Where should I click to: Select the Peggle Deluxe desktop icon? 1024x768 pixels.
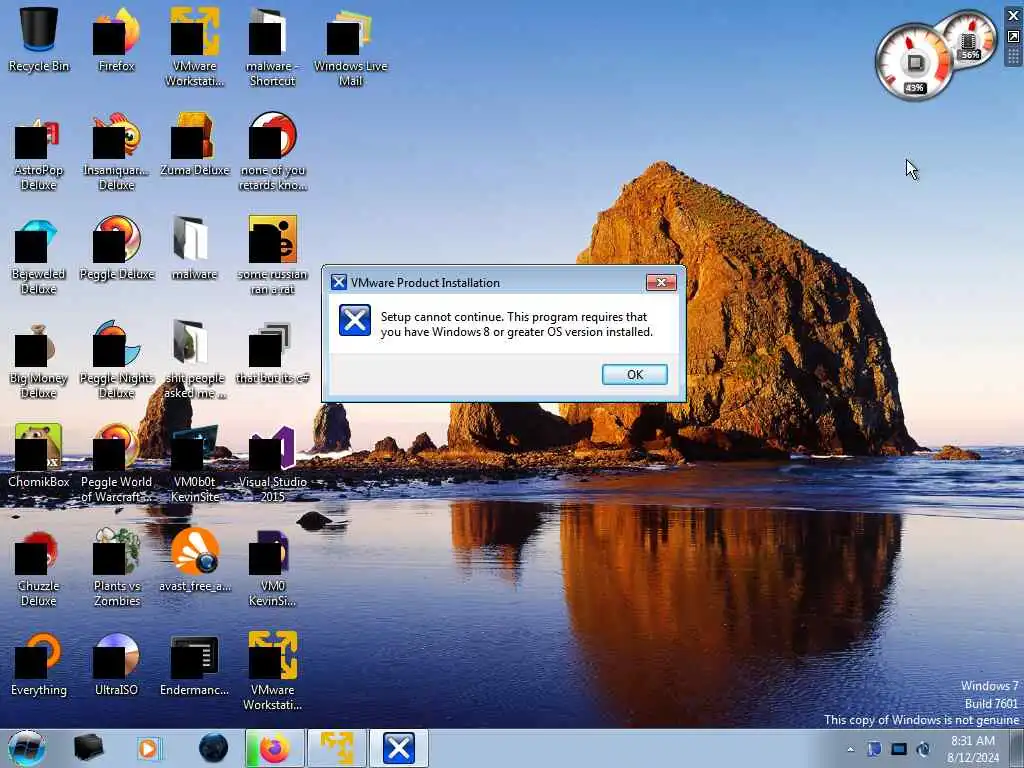click(x=116, y=248)
